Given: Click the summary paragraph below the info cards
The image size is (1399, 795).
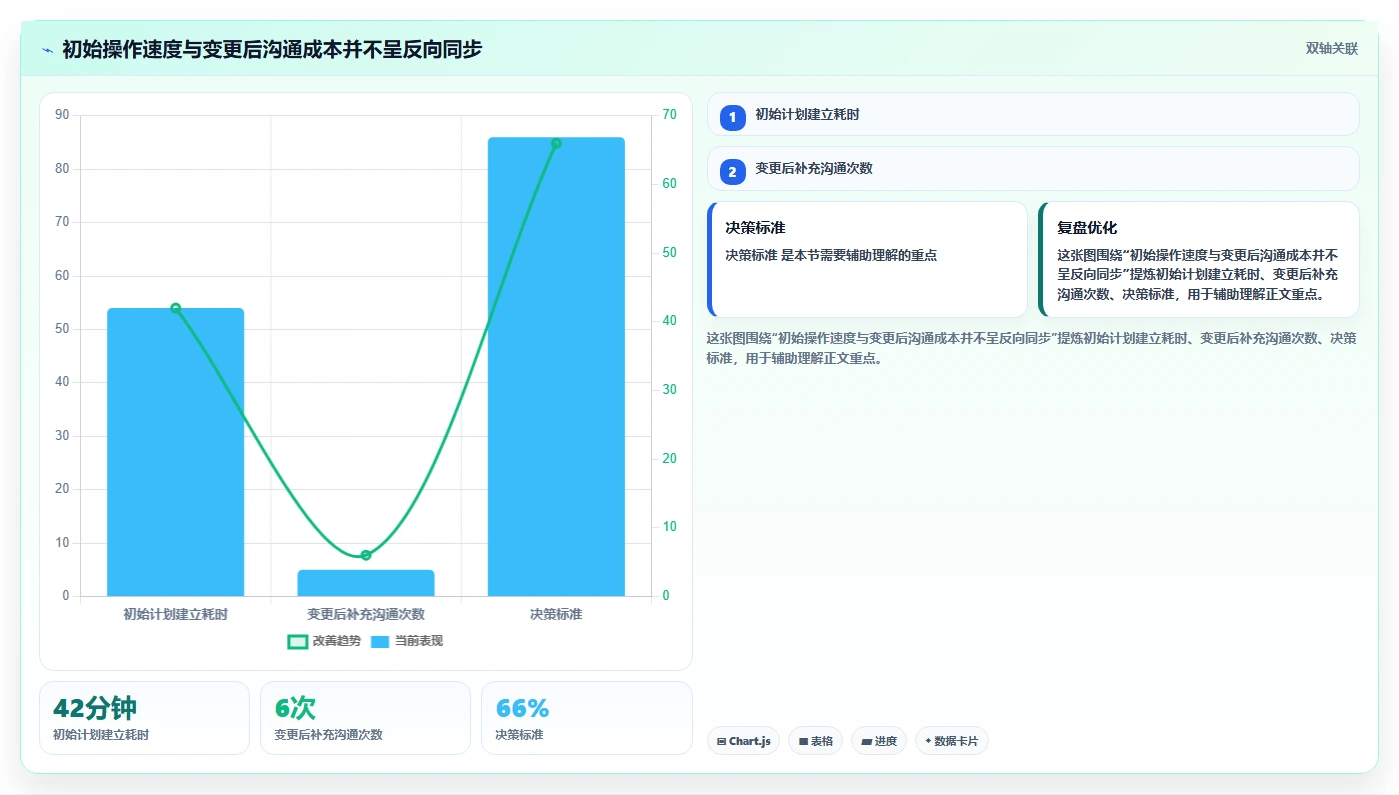Looking at the screenshot, I should pyautogui.click(x=1031, y=348).
